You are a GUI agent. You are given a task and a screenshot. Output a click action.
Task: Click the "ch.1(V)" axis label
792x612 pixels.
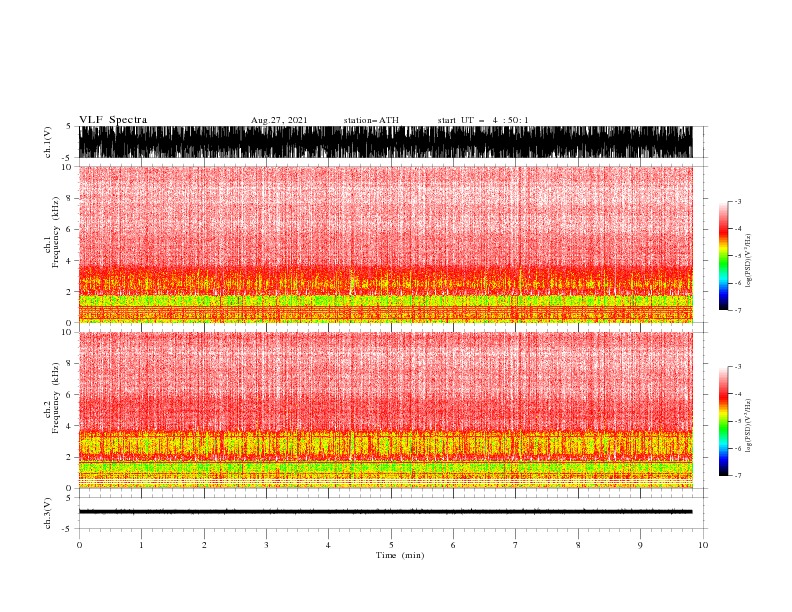pos(48,142)
